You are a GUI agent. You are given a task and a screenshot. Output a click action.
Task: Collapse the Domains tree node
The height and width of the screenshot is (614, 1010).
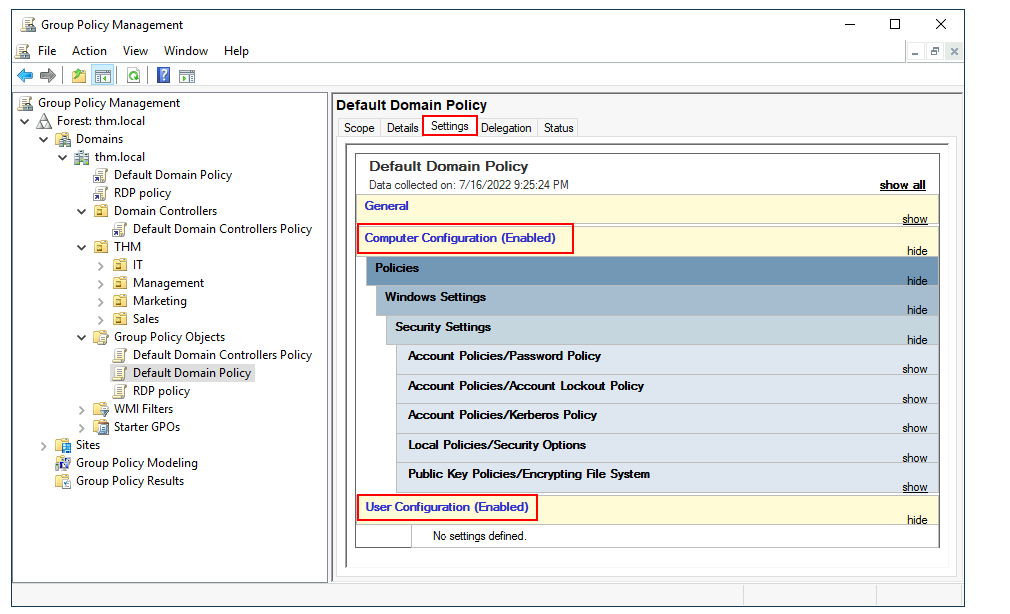click(x=43, y=139)
